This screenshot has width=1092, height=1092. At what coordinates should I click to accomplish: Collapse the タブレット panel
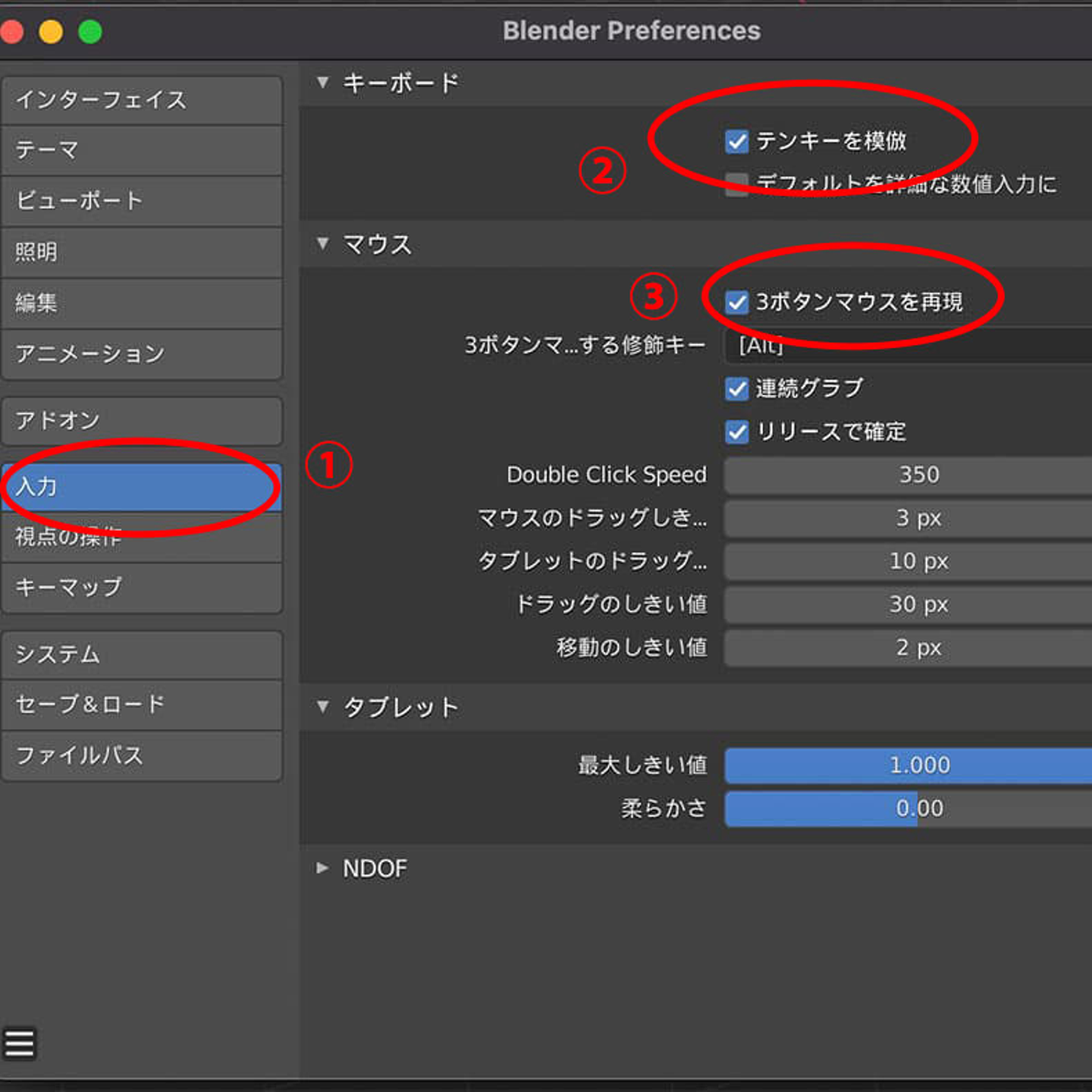coord(323,707)
